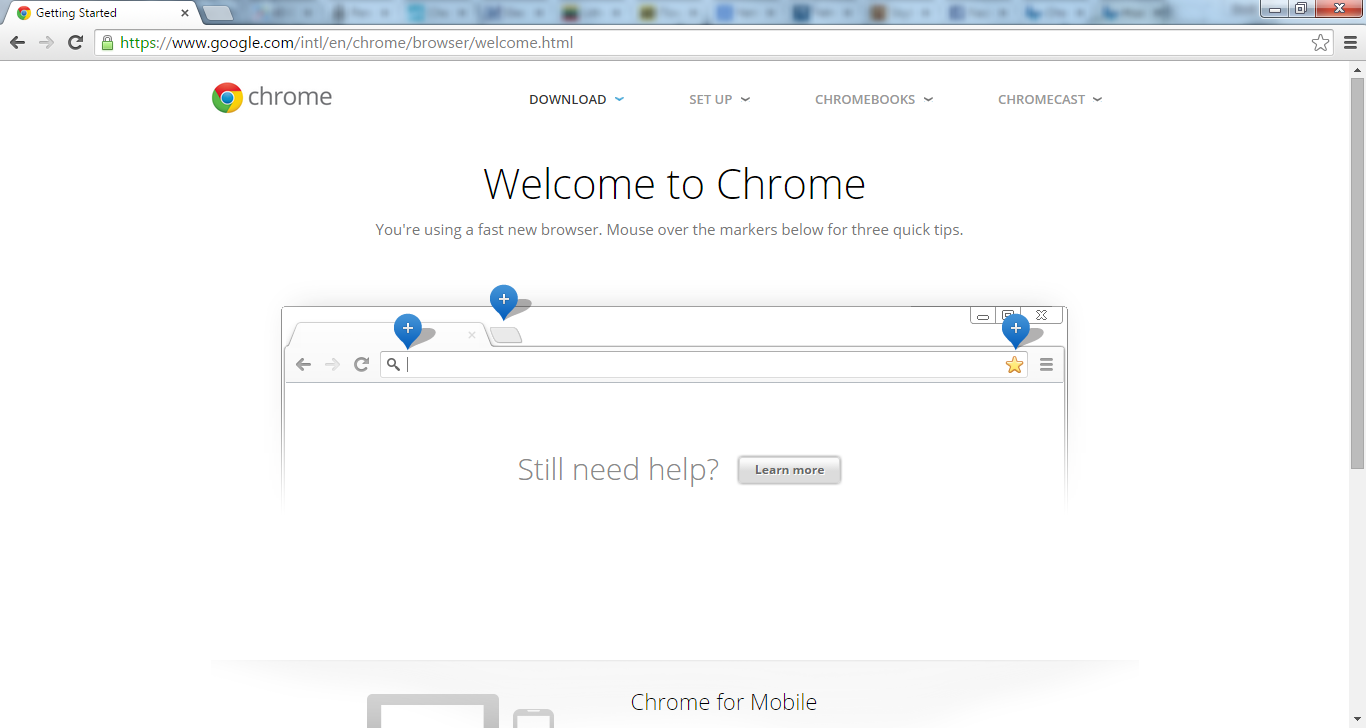Bookmark this page using the star icon
Screen dimensions: 1366x728
click(1320, 43)
